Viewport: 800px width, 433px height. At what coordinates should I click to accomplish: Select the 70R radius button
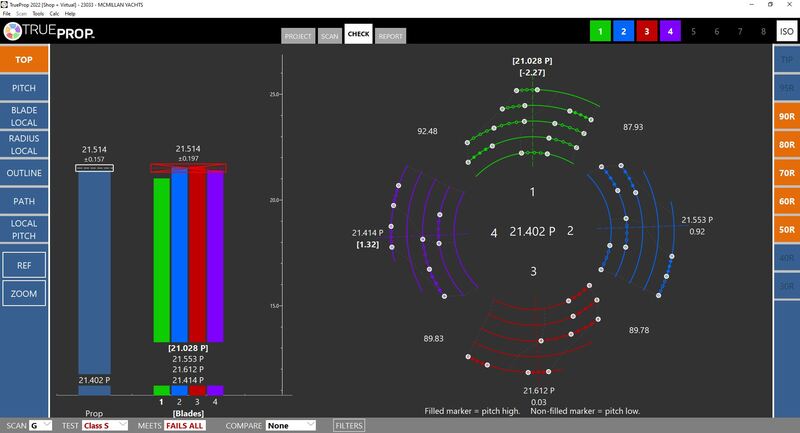[785, 174]
